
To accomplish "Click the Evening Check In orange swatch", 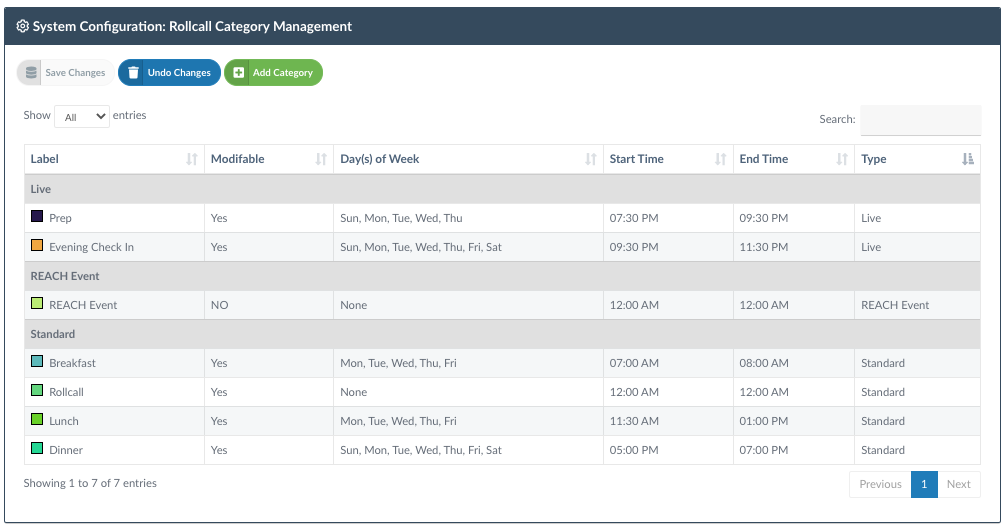I will tap(37, 246).
